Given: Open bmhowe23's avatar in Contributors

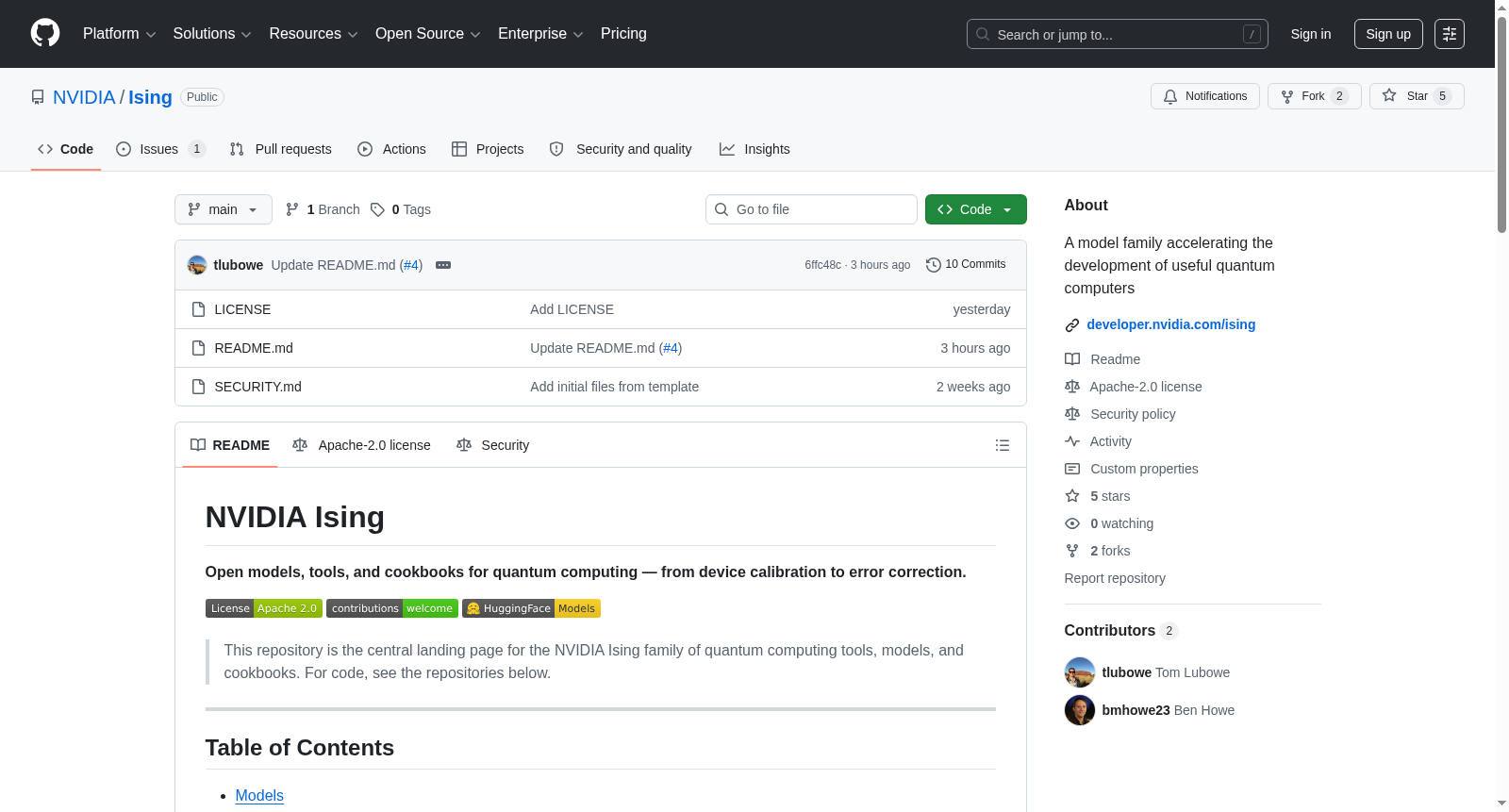Looking at the screenshot, I should [x=1080, y=710].
